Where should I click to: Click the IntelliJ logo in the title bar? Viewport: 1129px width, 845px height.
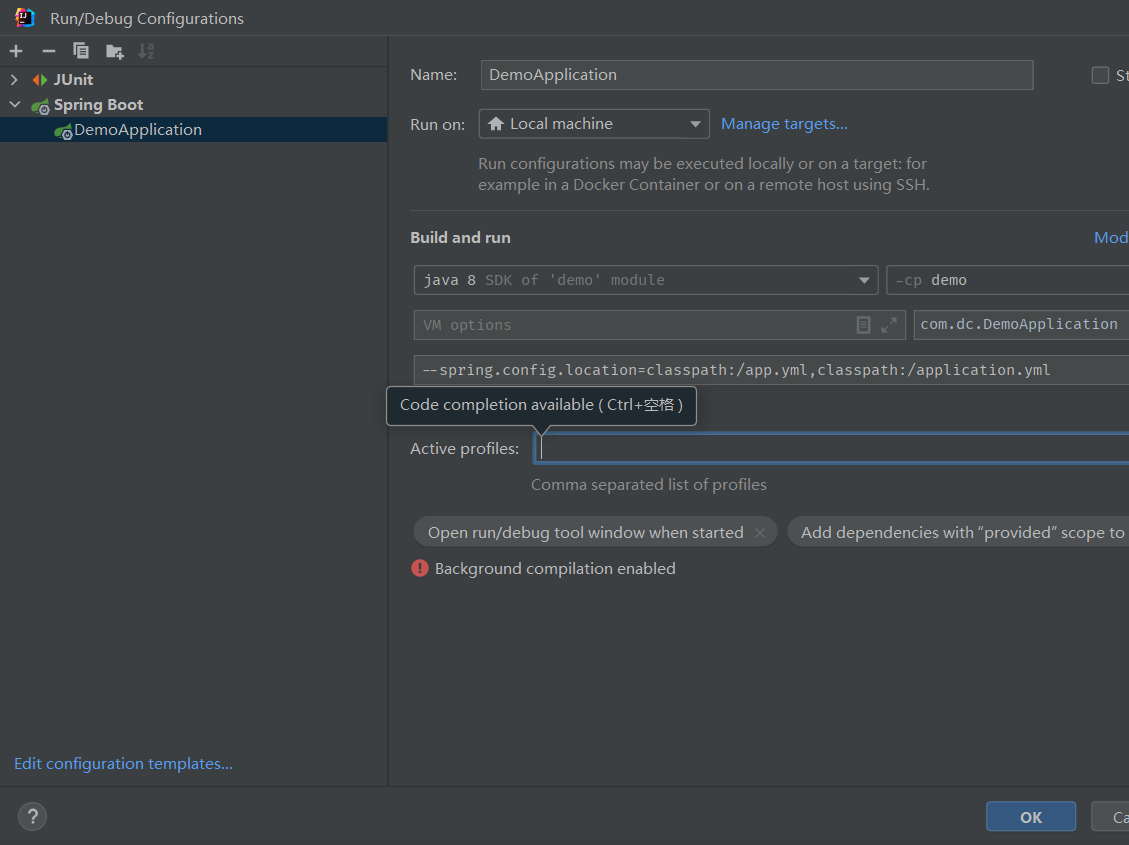tap(24, 17)
